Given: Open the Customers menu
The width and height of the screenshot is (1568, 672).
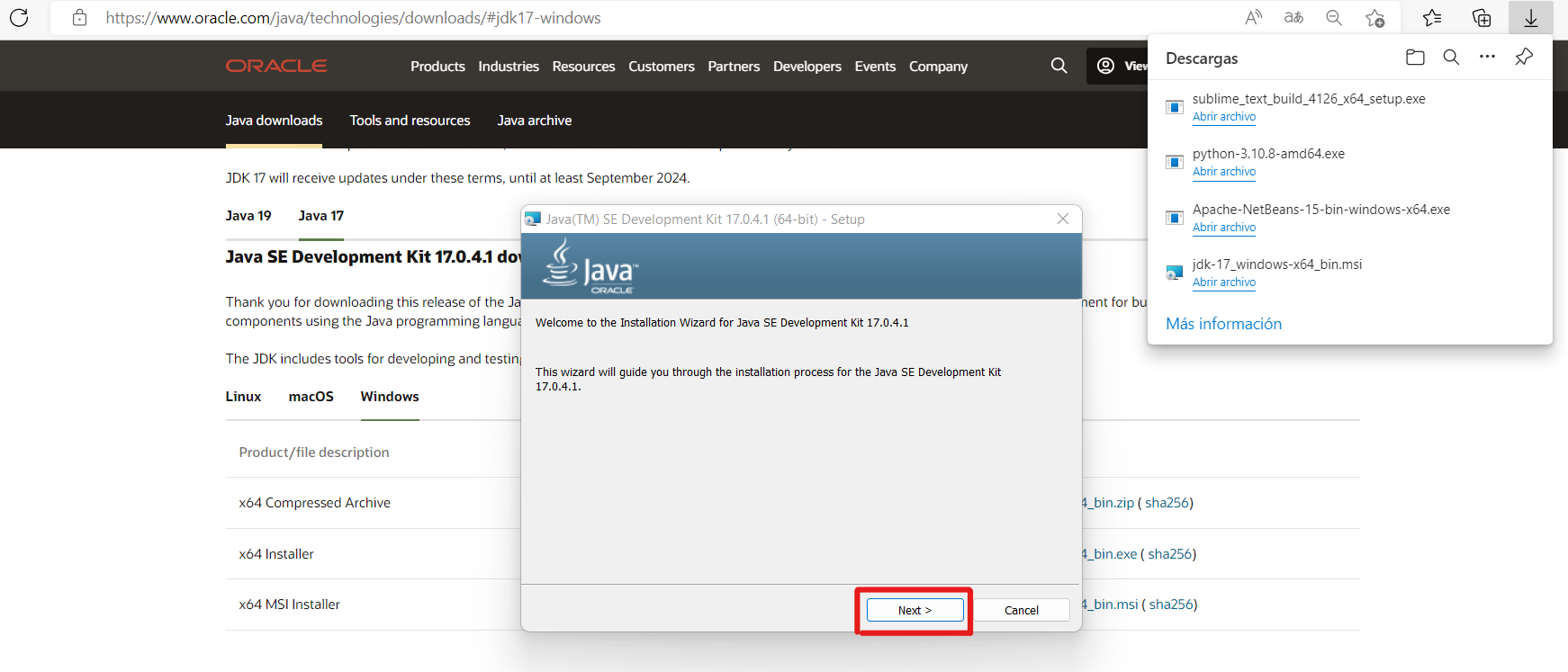Looking at the screenshot, I should (662, 66).
